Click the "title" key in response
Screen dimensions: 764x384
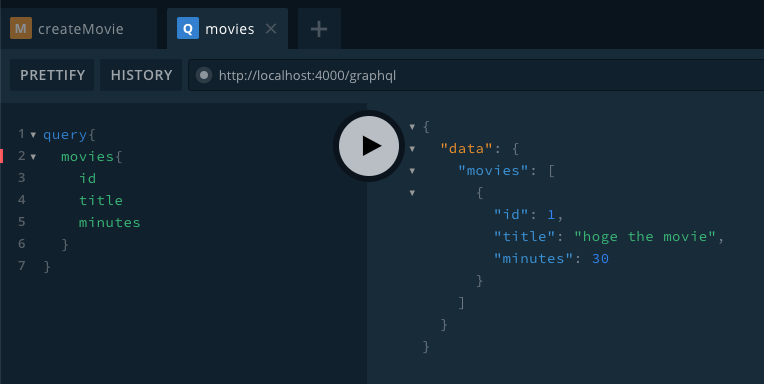tap(525, 236)
